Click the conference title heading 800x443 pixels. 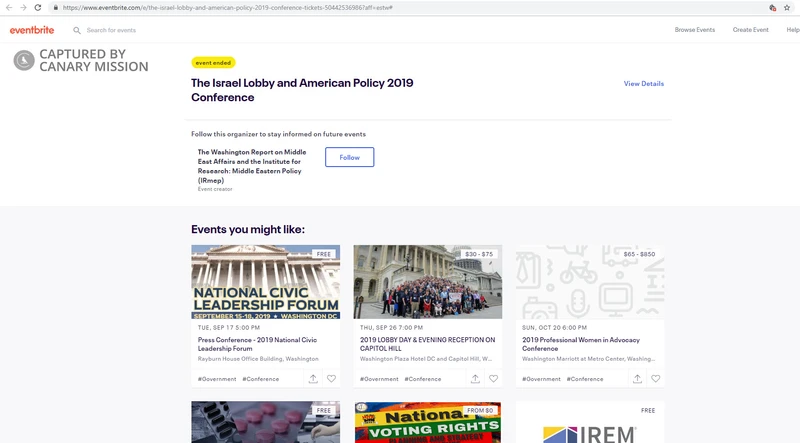pos(302,90)
